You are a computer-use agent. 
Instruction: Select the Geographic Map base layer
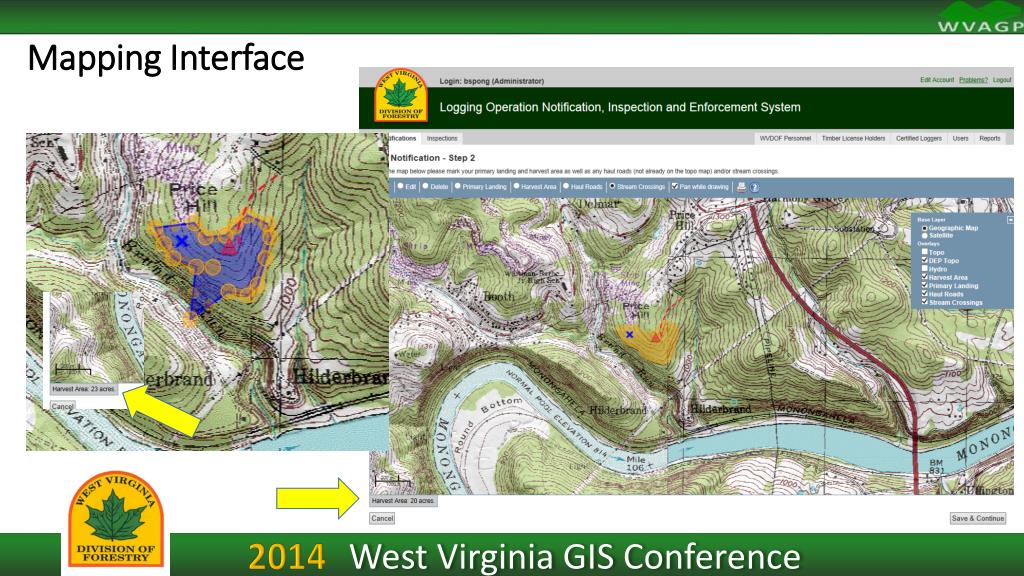pos(924,229)
